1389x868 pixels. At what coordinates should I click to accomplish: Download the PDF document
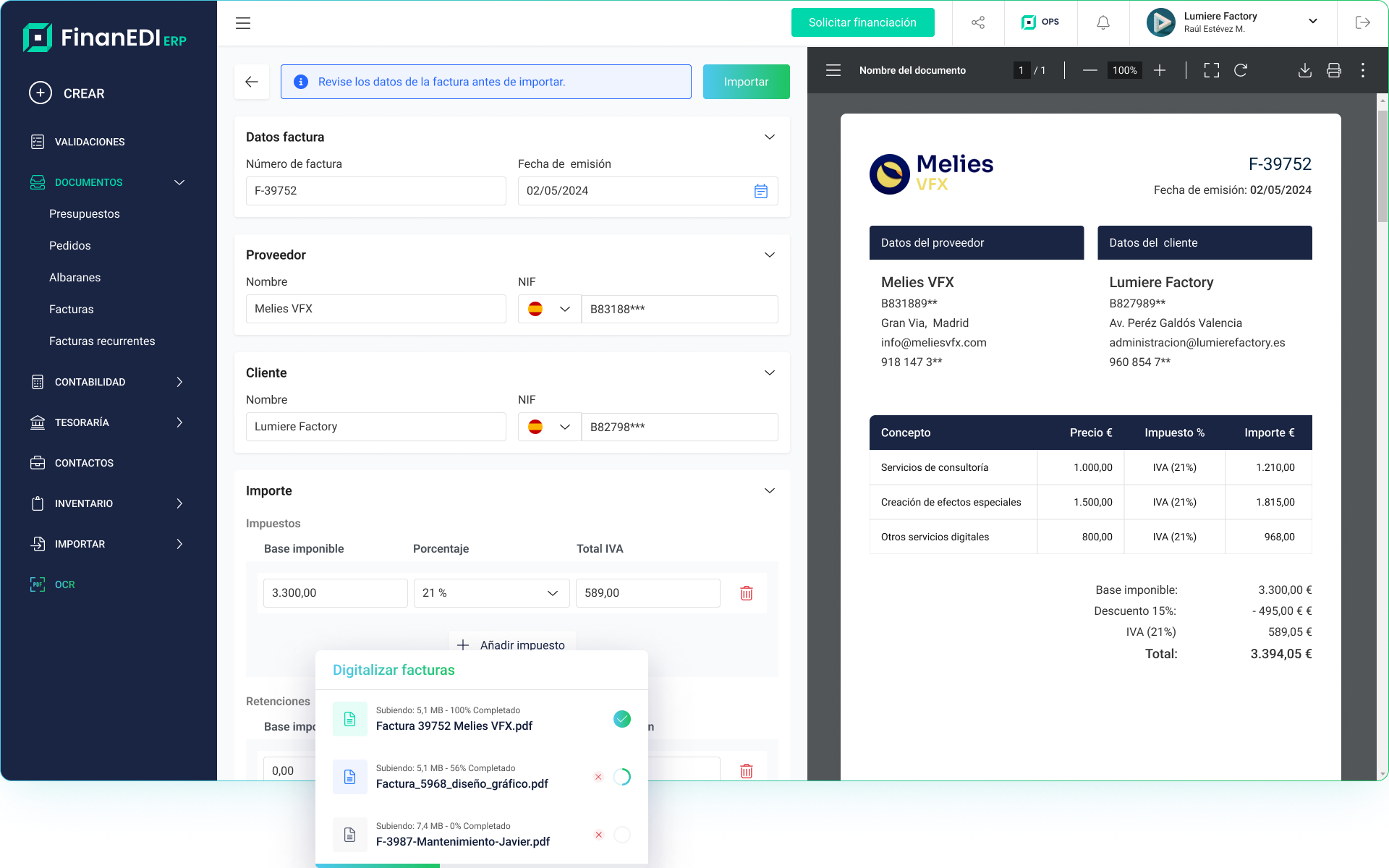point(1305,70)
